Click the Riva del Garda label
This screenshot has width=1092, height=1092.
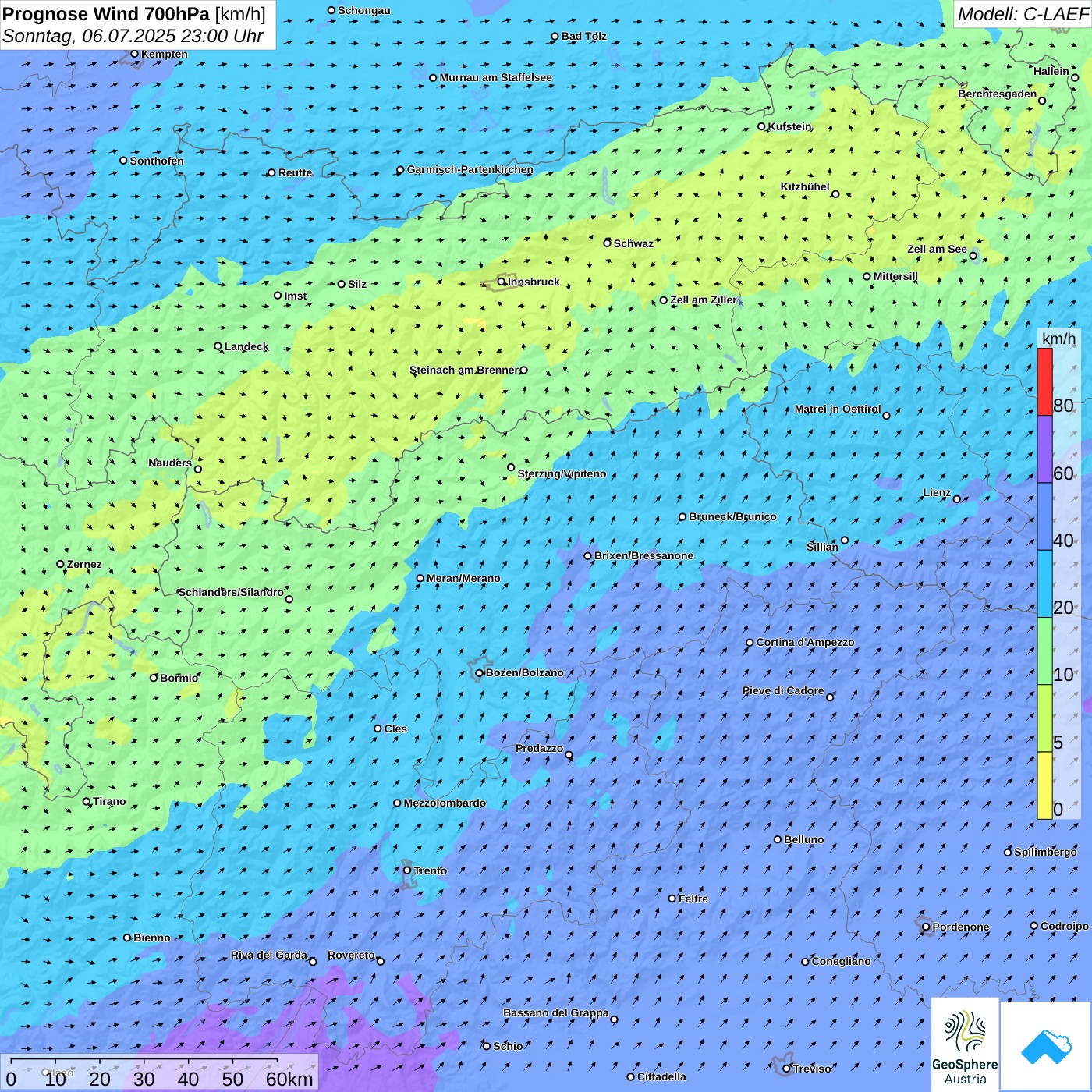click(x=269, y=955)
